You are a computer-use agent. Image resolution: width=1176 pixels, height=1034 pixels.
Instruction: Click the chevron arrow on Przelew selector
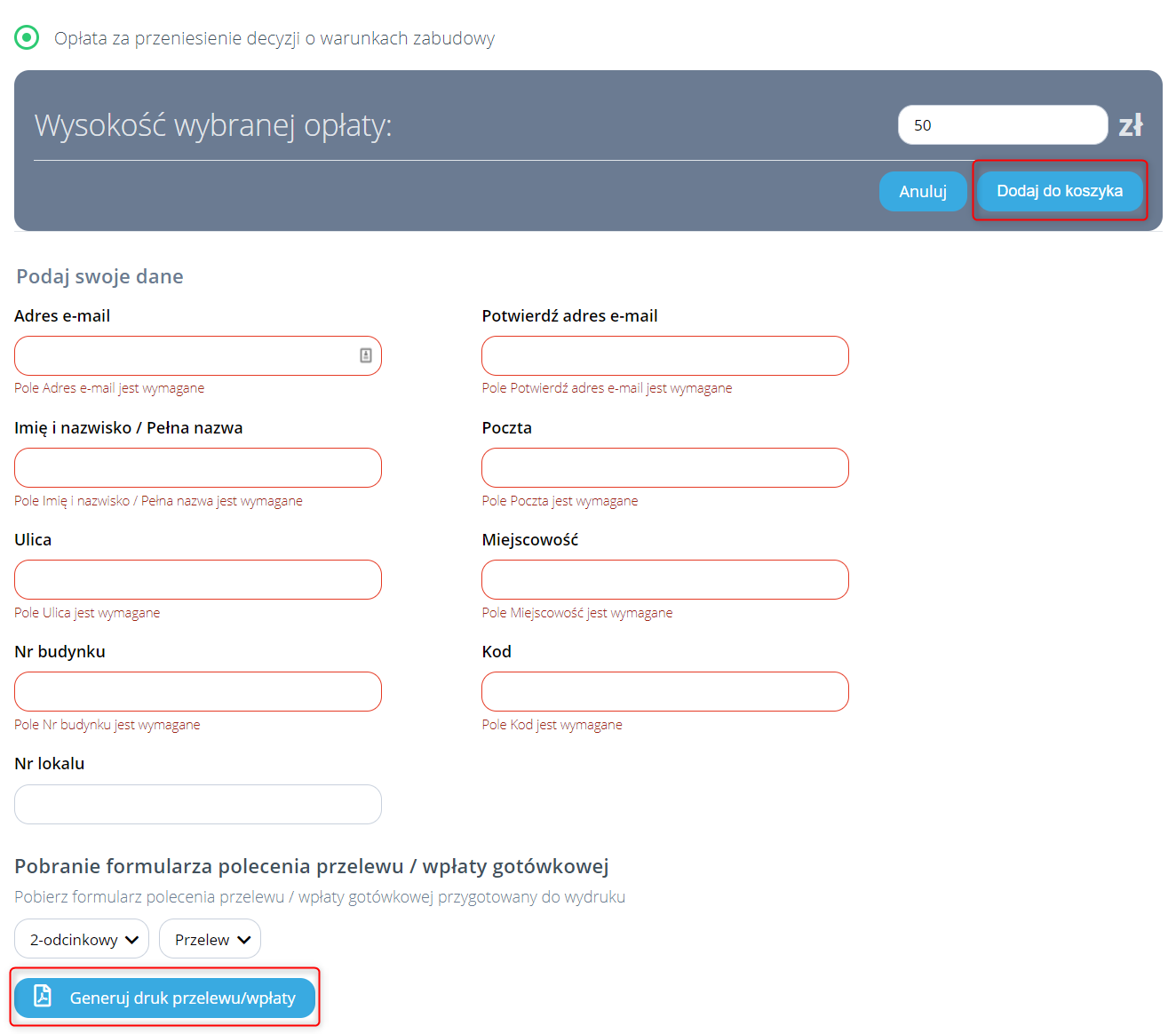pos(244,940)
